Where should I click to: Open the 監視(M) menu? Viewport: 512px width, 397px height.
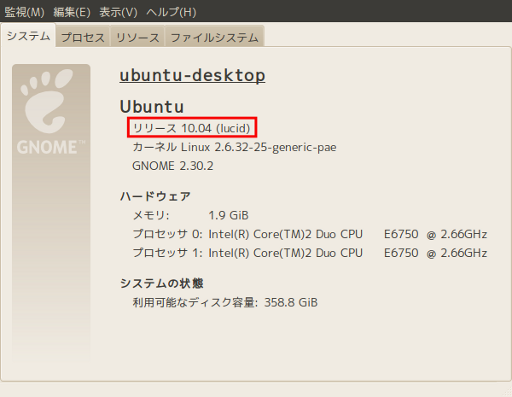(24, 12)
